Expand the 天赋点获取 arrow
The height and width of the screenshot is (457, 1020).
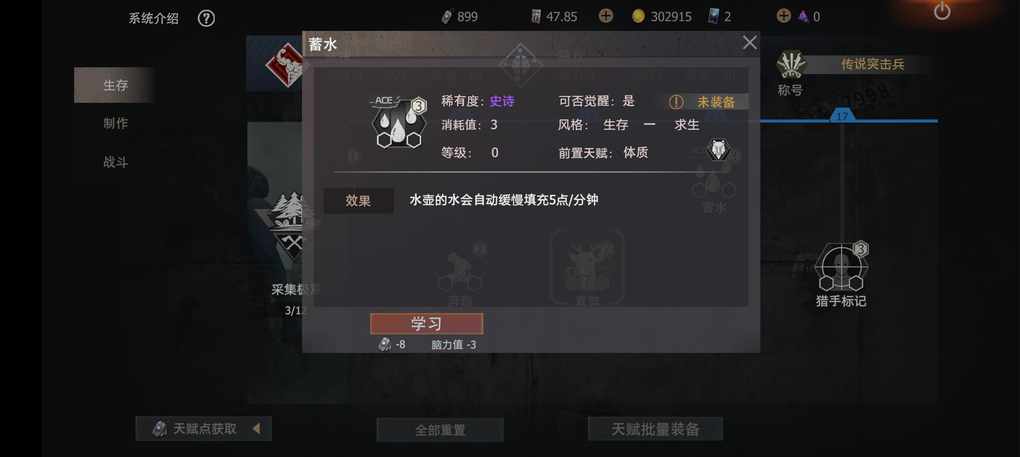pyautogui.click(x=257, y=428)
